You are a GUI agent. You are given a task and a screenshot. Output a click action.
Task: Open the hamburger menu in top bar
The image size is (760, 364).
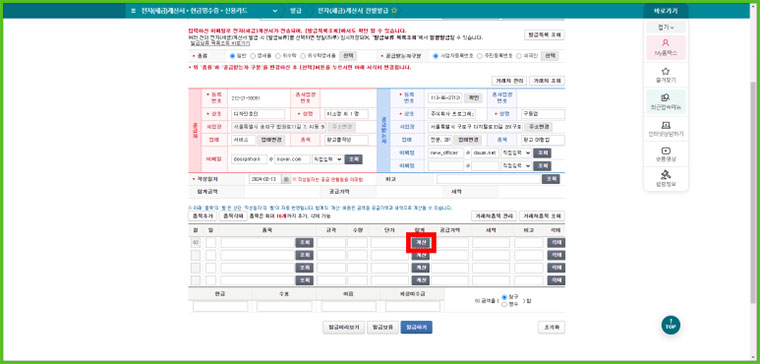(x=133, y=10)
